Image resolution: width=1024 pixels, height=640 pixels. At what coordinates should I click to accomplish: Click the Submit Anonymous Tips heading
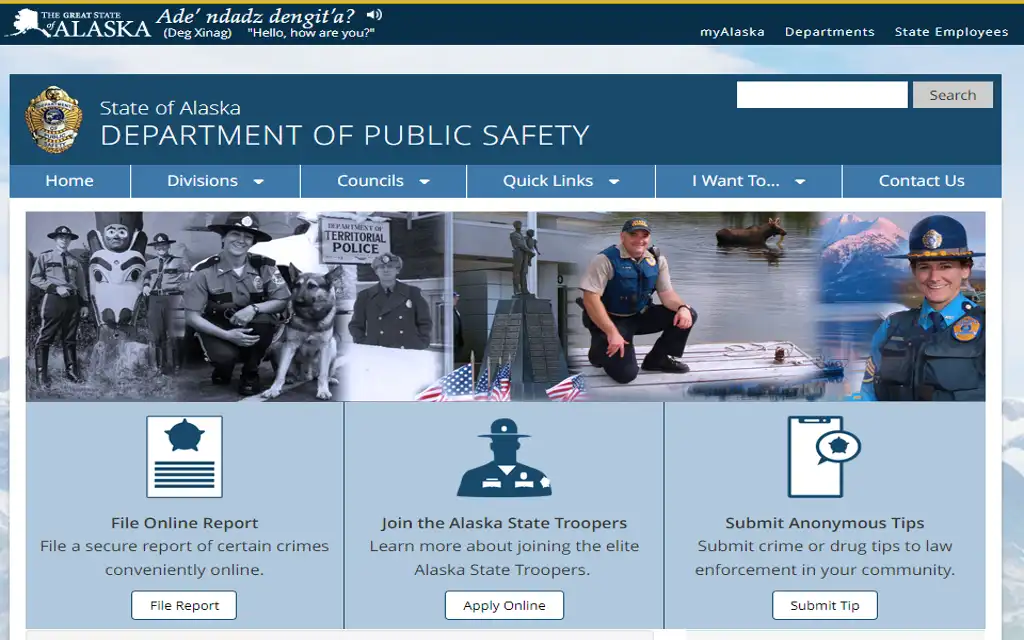[825, 523]
